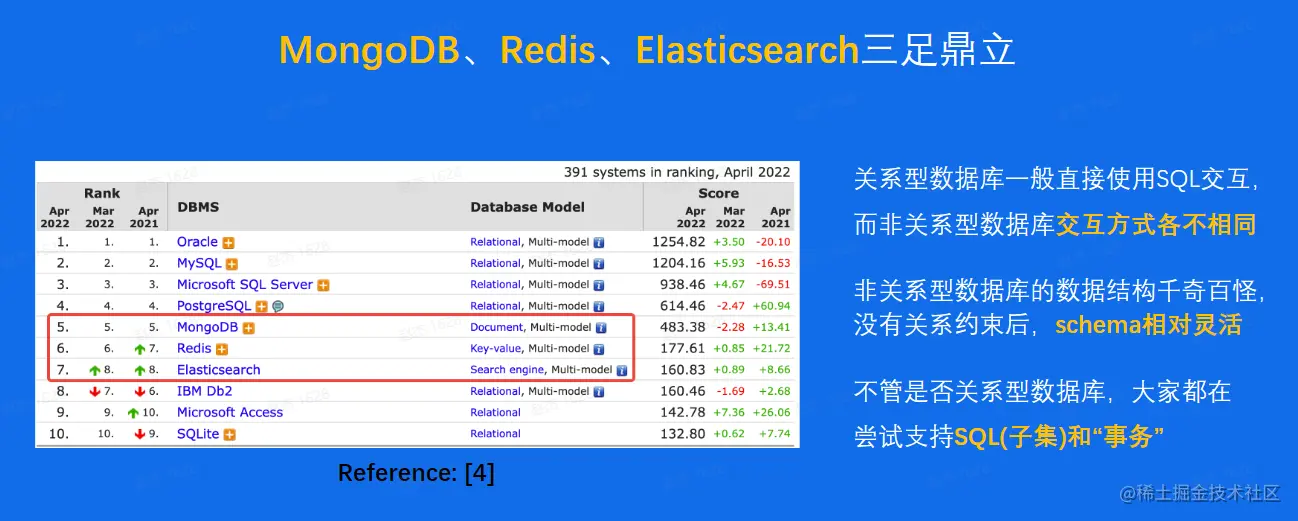Click the Rank column header
This screenshot has width=1298, height=521.
pos(102,193)
